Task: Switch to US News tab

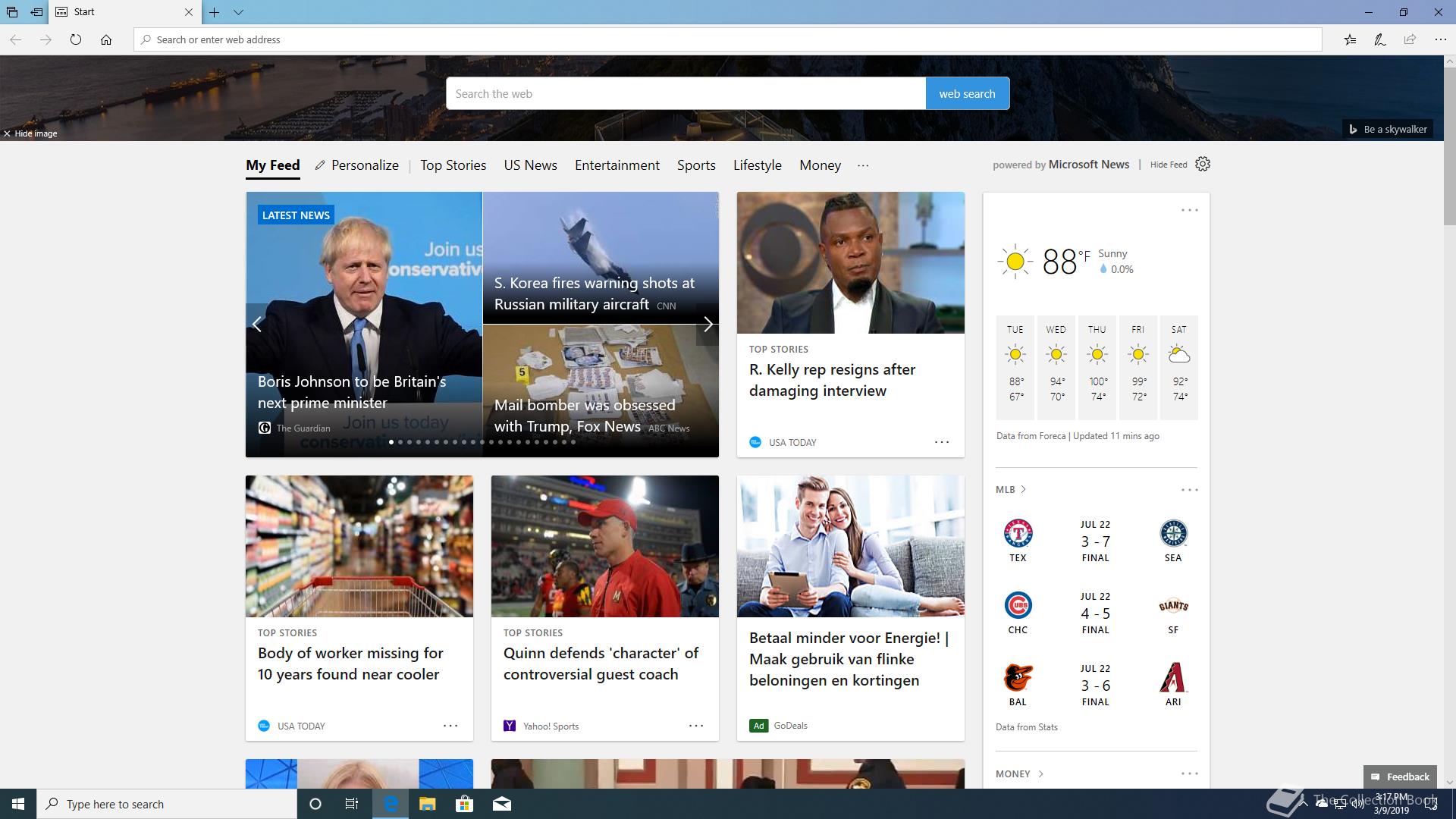Action: coord(531,165)
